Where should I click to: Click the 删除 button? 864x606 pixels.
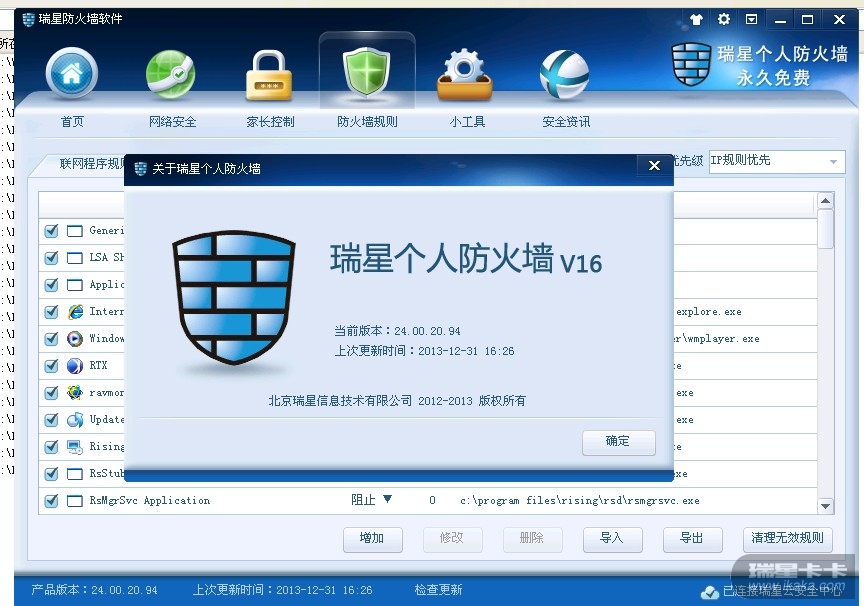pos(532,539)
